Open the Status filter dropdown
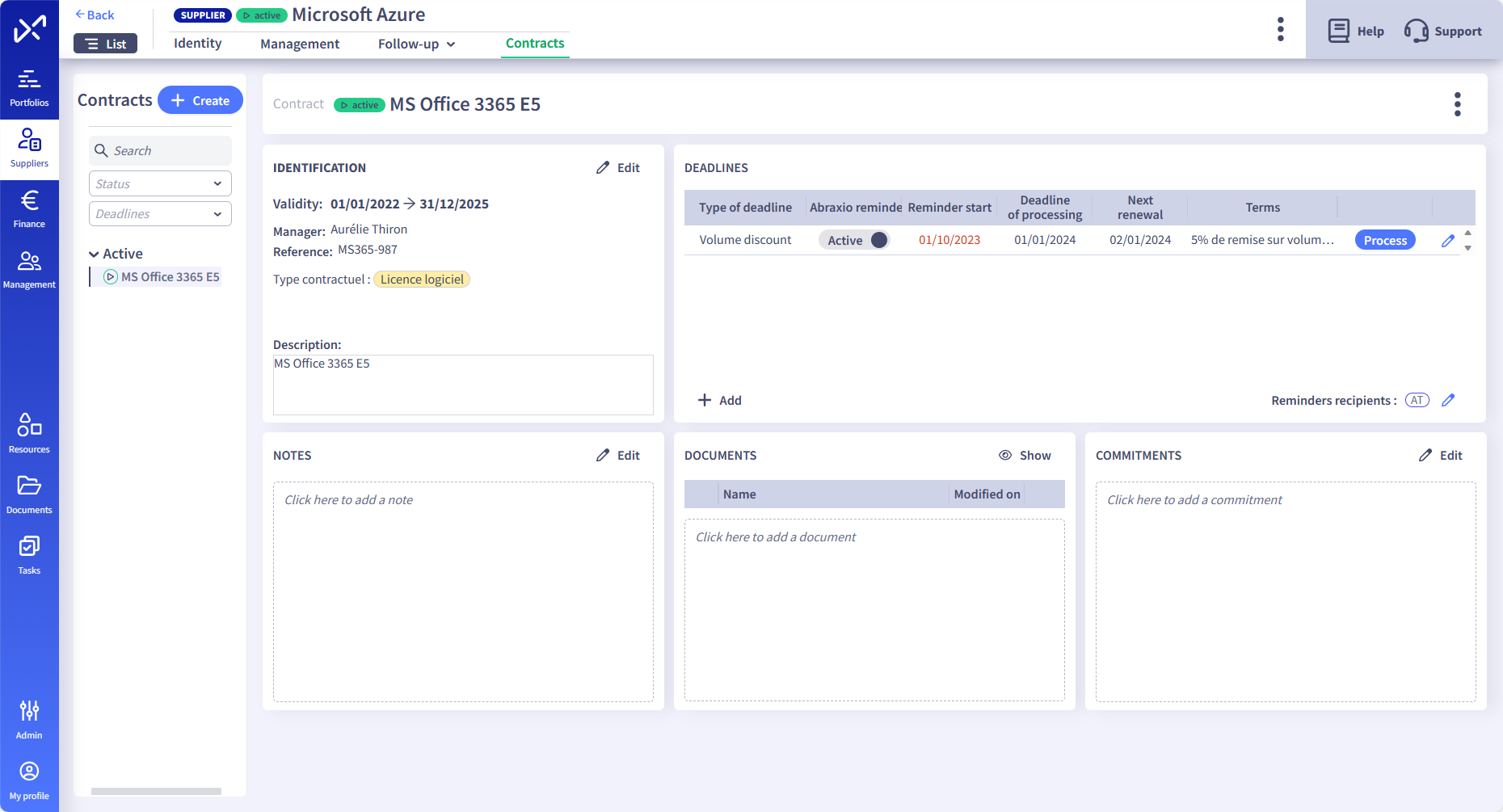This screenshot has height=812, width=1503. (x=160, y=183)
